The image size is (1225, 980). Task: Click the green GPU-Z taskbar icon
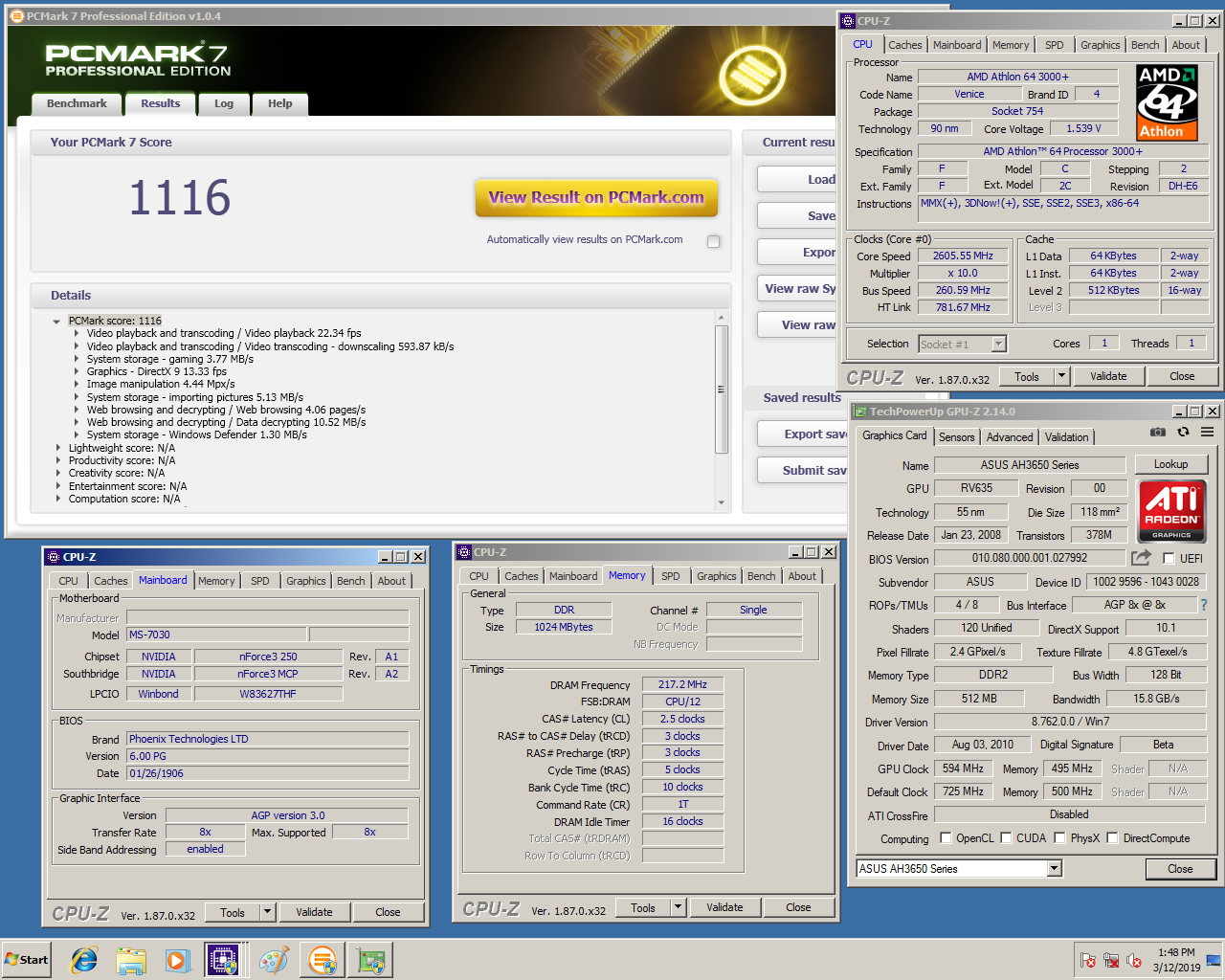370,960
